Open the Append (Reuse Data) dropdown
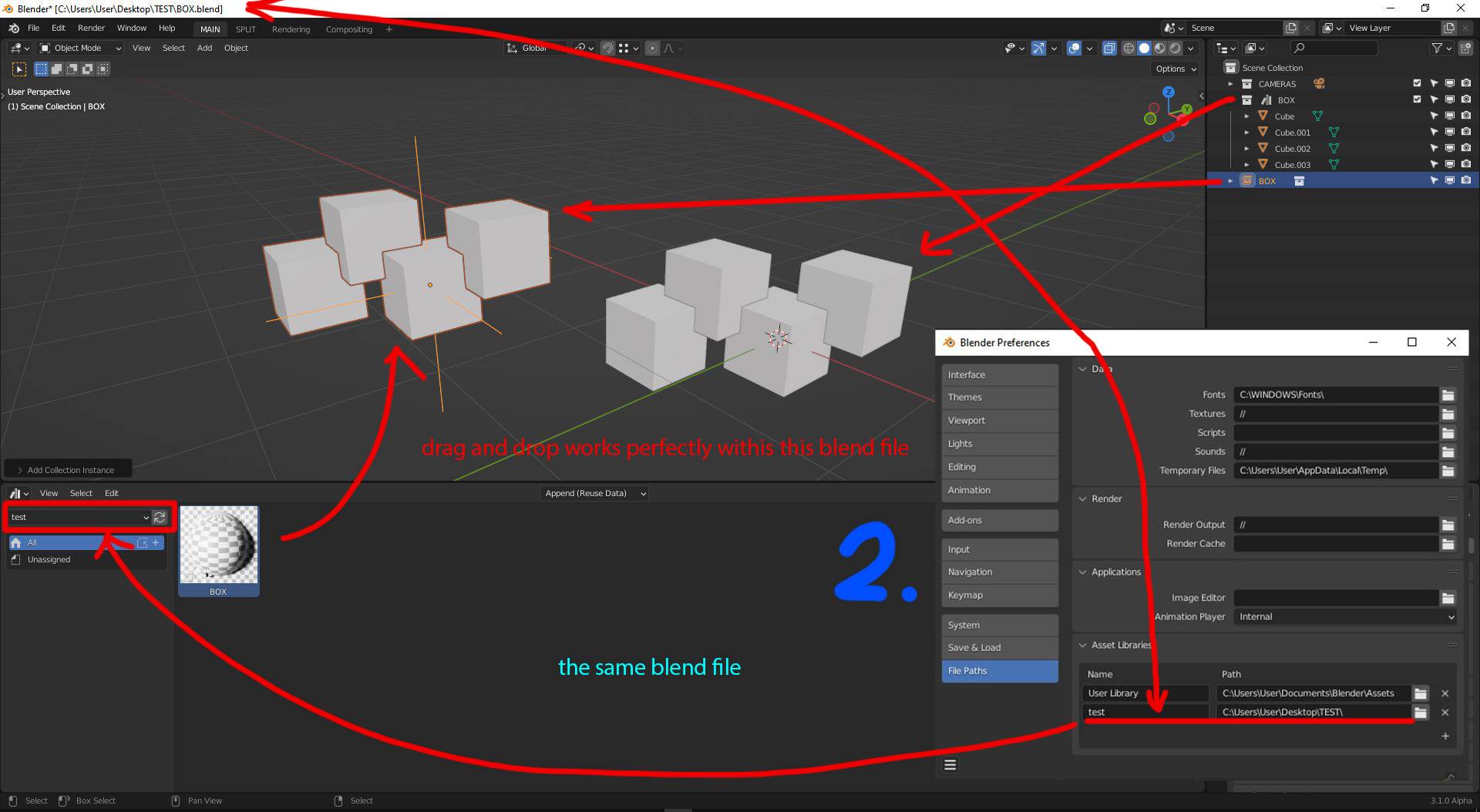The image size is (1480, 812). pos(594,494)
